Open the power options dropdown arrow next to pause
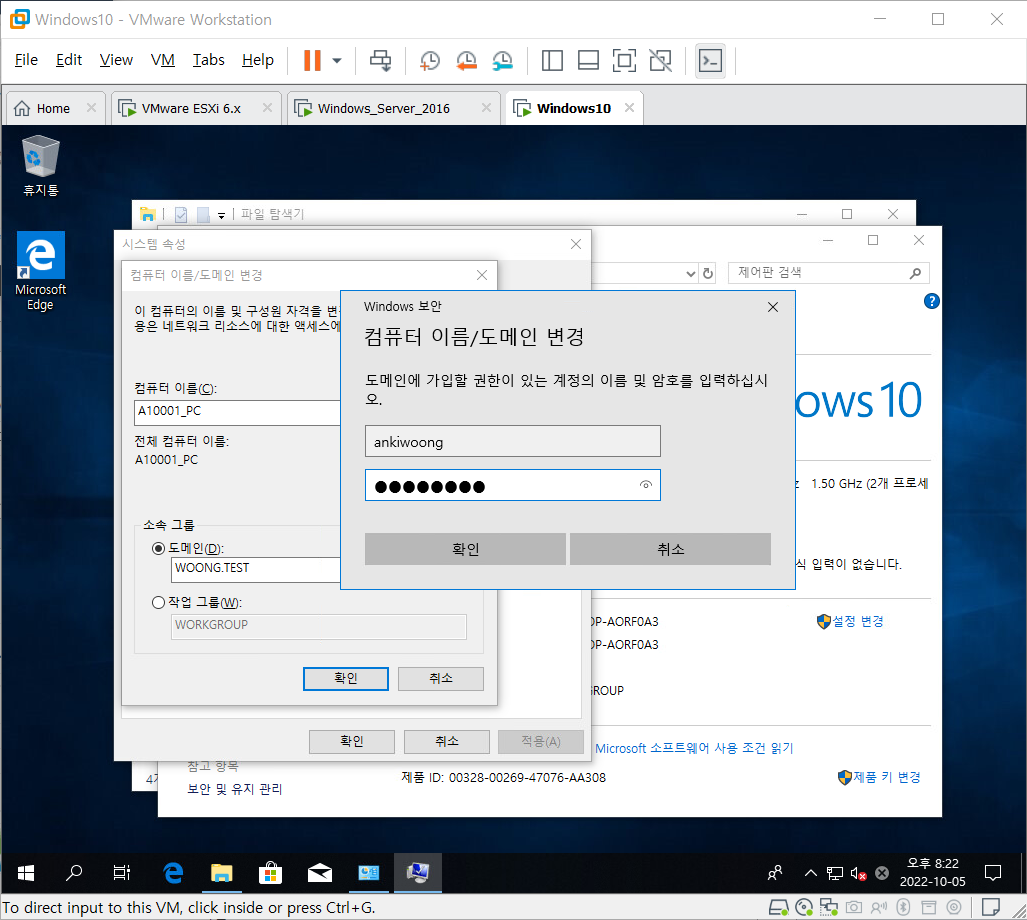 tap(337, 61)
